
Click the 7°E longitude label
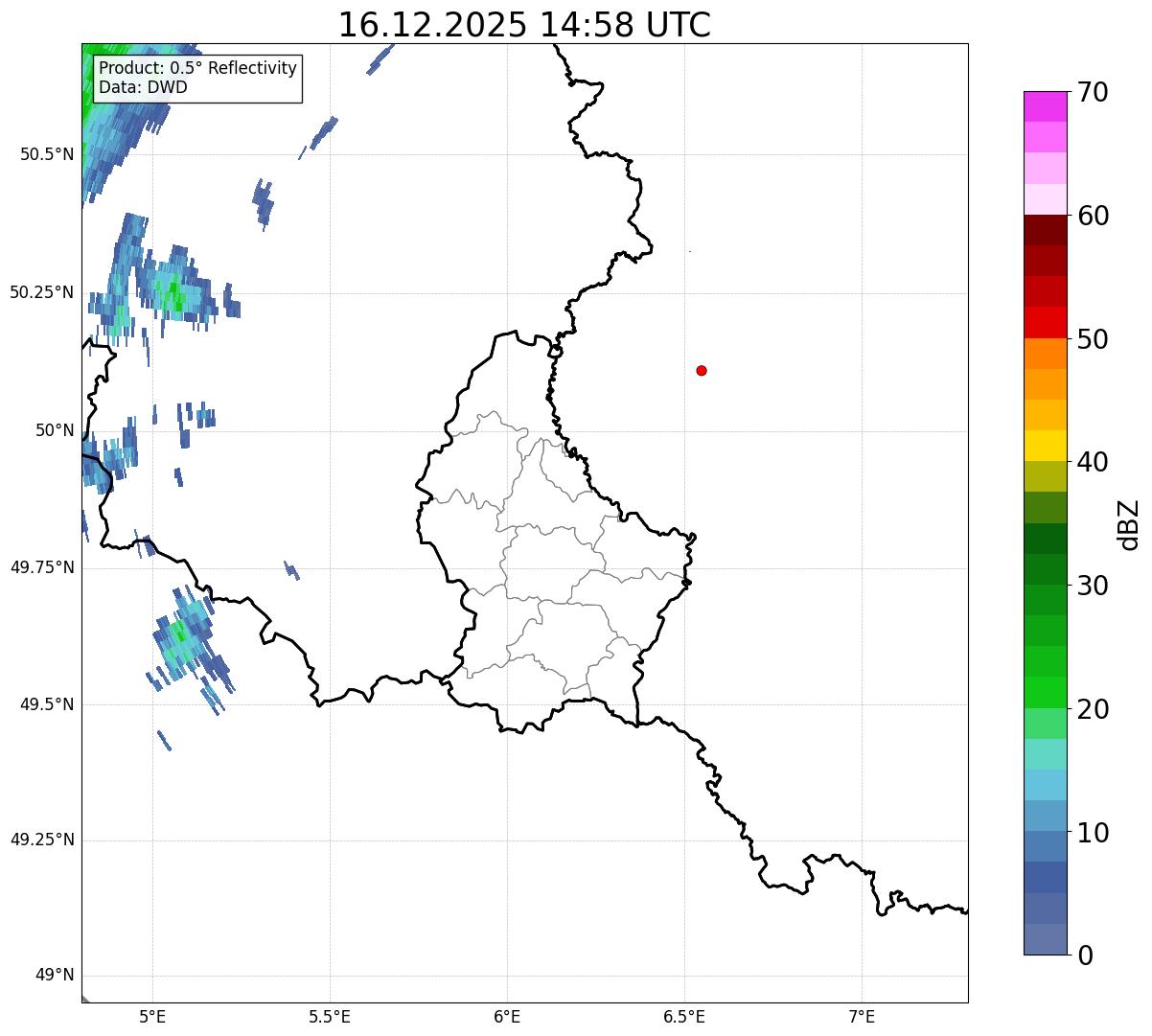click(862, 1017)
